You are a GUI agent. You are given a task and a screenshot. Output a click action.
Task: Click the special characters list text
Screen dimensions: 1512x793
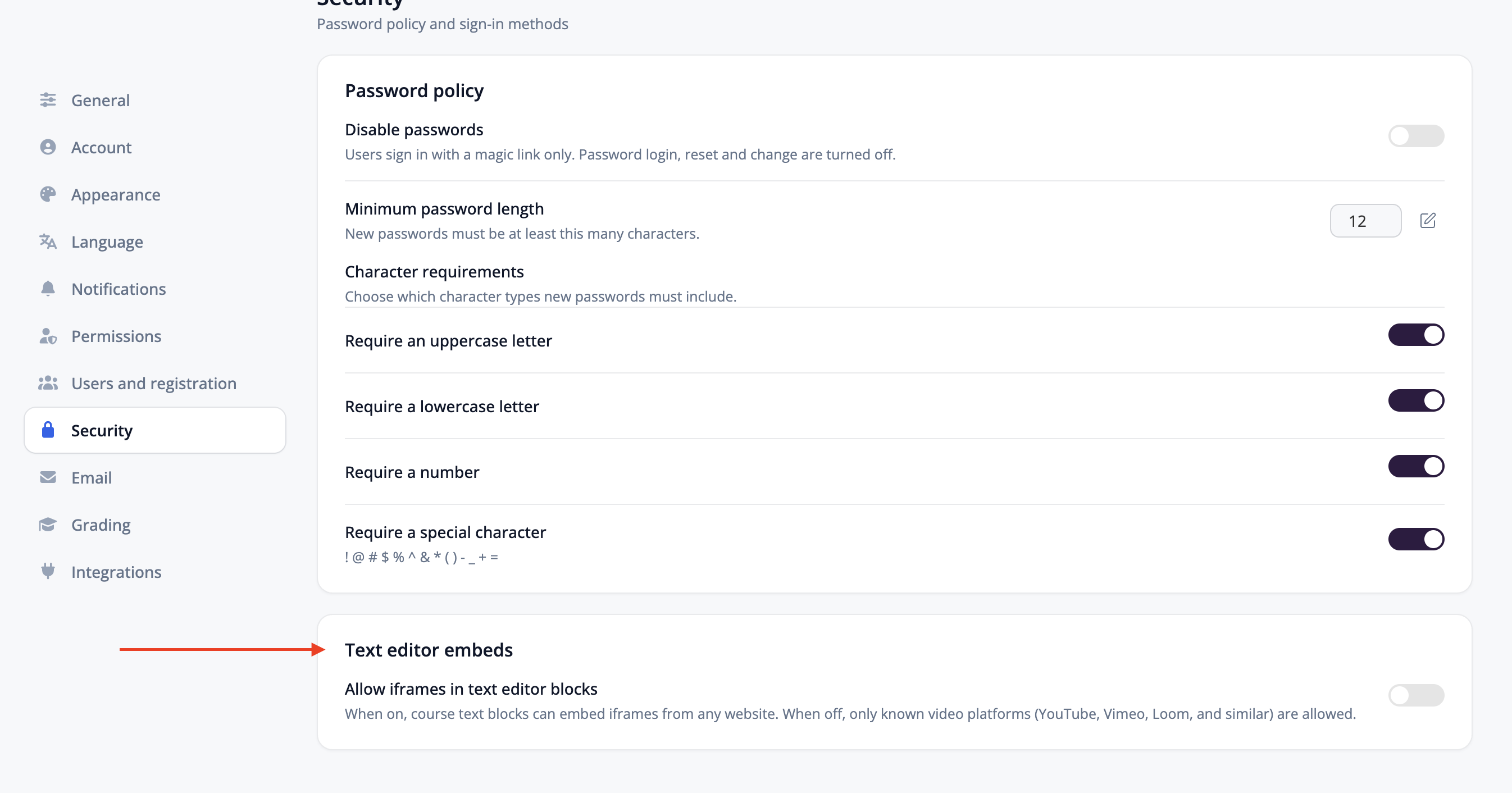(421, 557)
